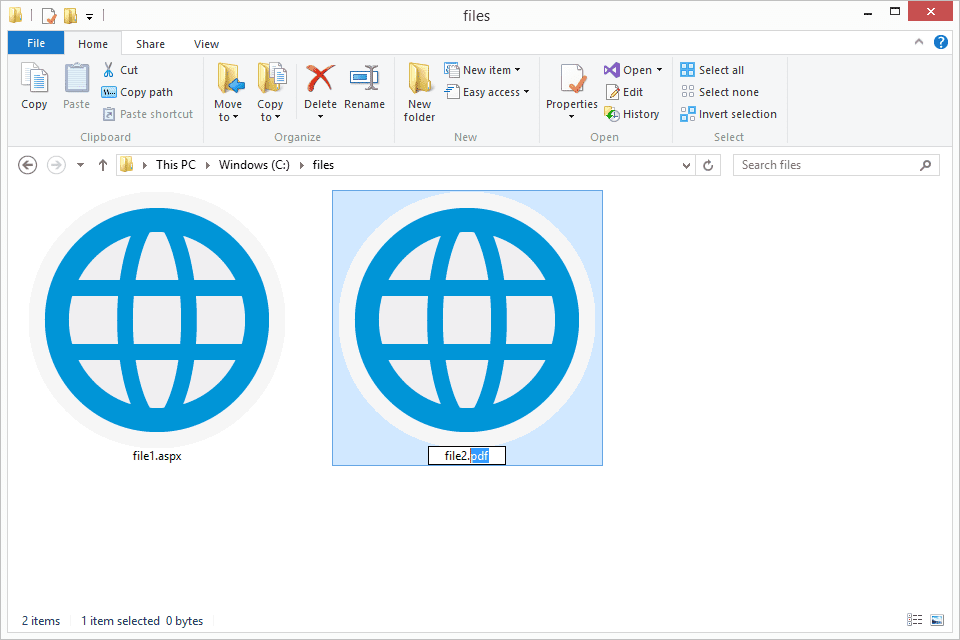The image size is (960, 640).
Task: Click the Delete icon
Action: [x=320, y=88]
